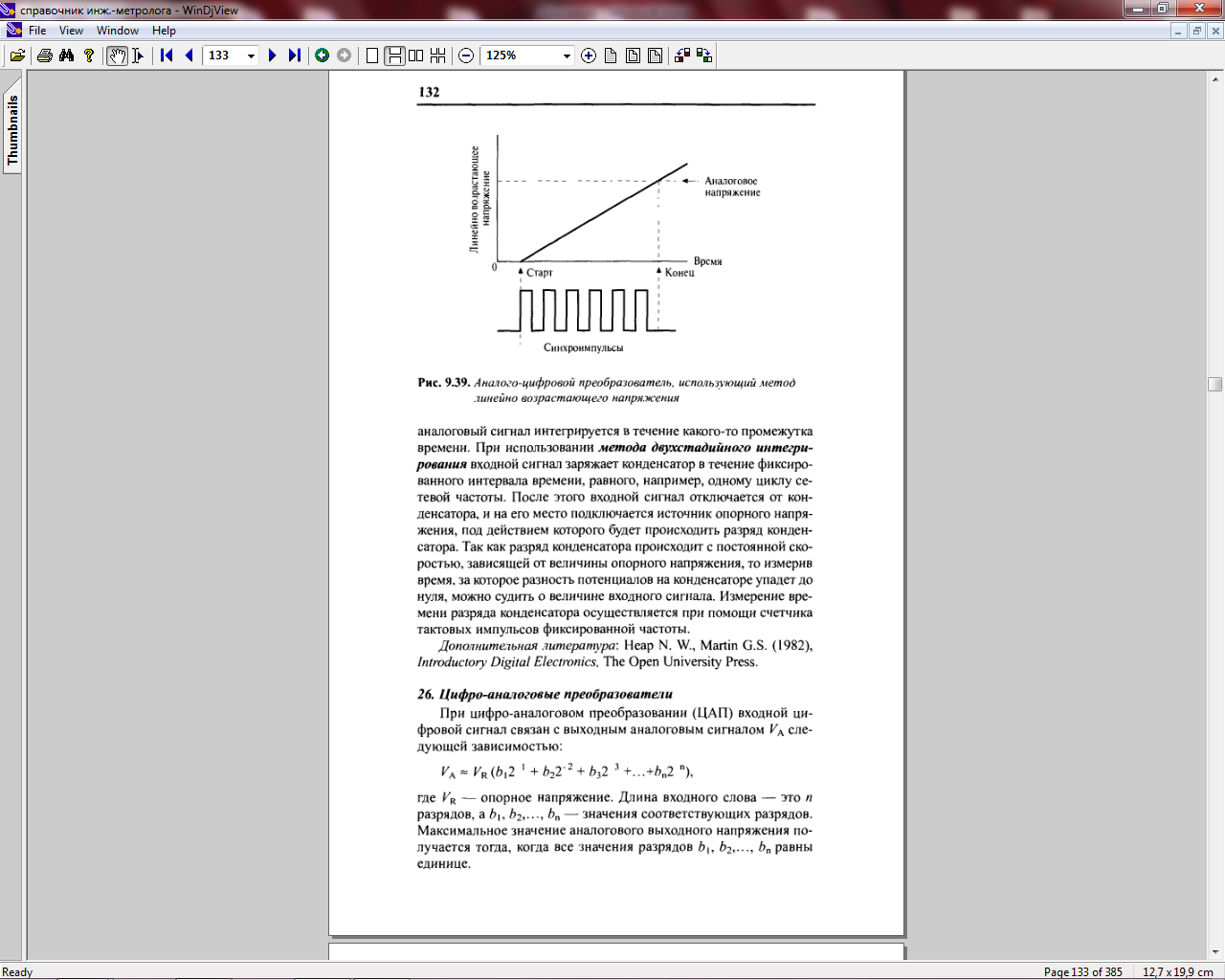
Task: Switch to single page layout
Action: 372,56
